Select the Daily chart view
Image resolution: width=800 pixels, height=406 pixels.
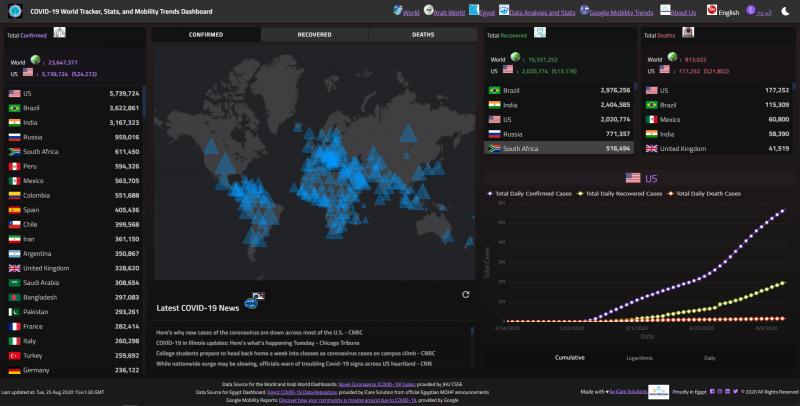point(709,356)
